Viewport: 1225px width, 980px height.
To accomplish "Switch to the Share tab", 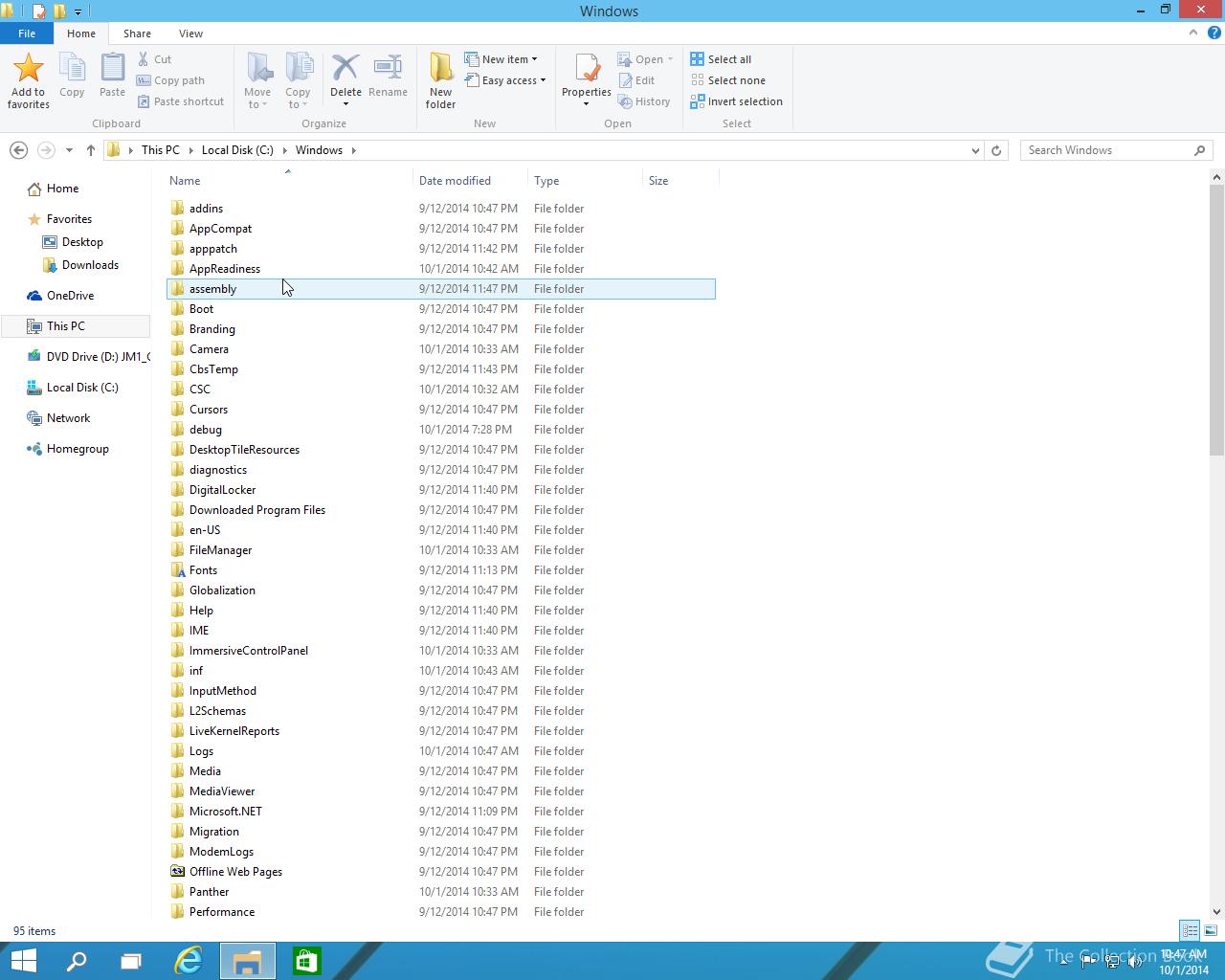I will [137, 33].
